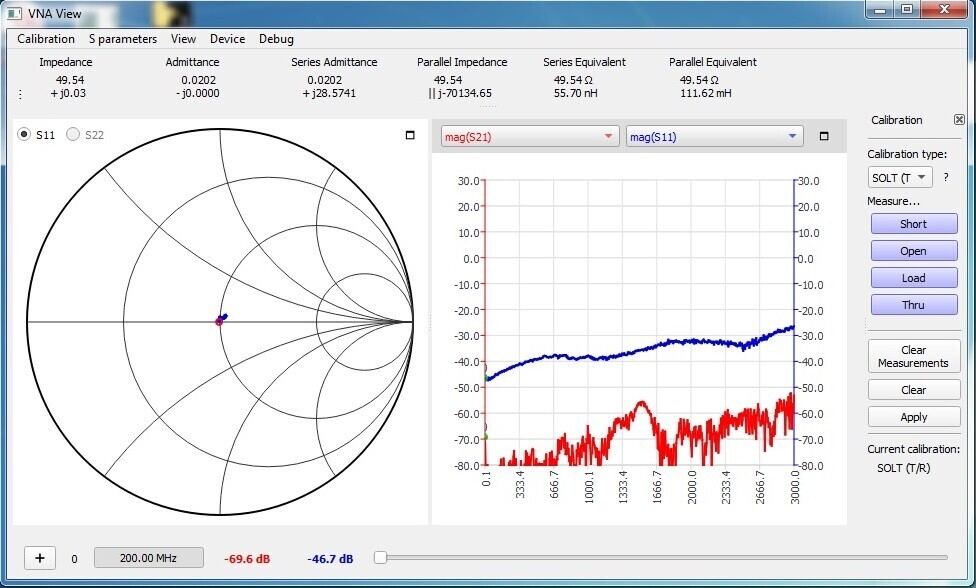Add a new marker with plus button
The width and height of the screenshot is (976, 588).
pyautogui.click(x=40, y=558)
